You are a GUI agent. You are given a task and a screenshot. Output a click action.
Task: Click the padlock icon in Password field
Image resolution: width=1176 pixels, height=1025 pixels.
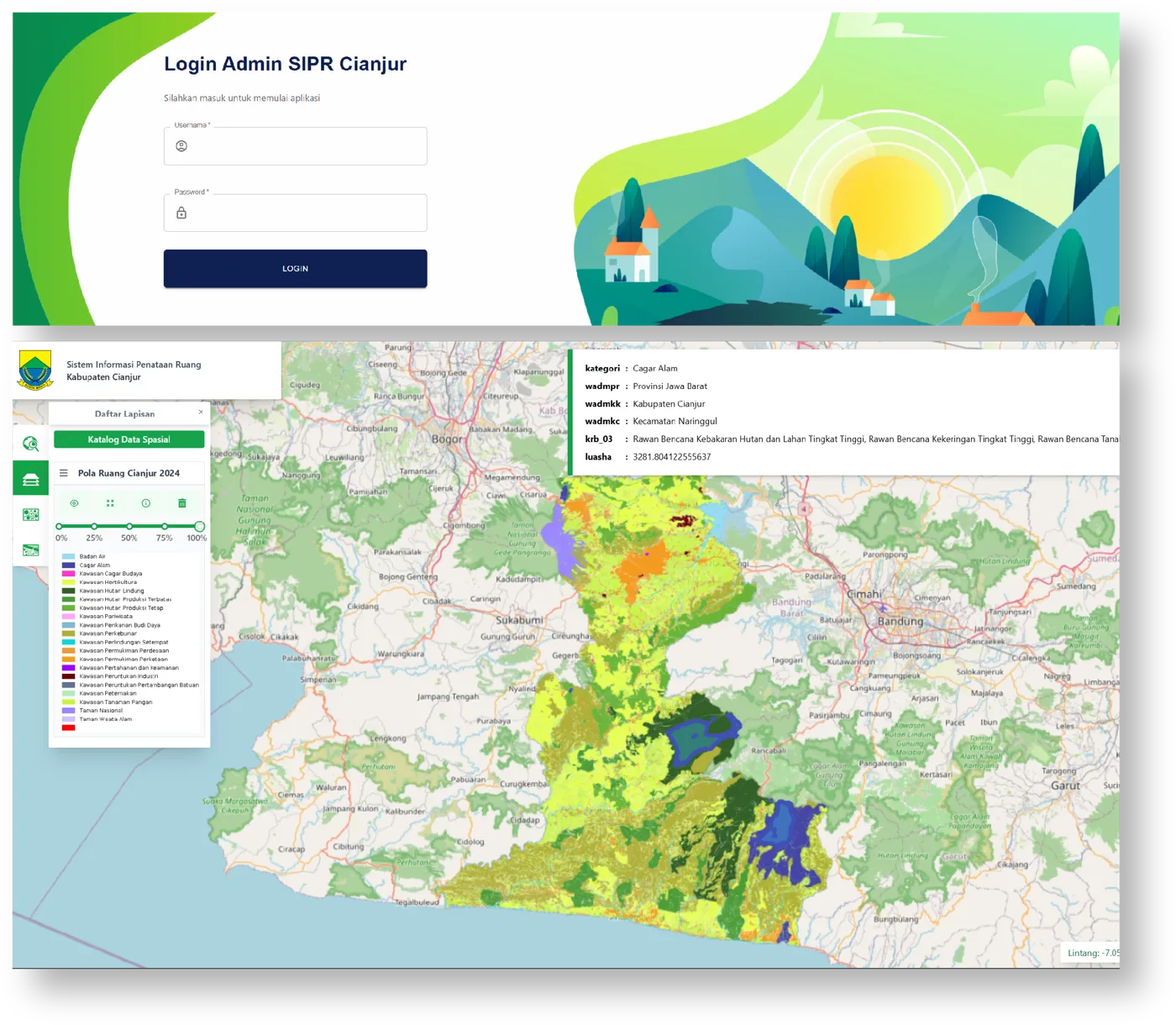(181, 213)
